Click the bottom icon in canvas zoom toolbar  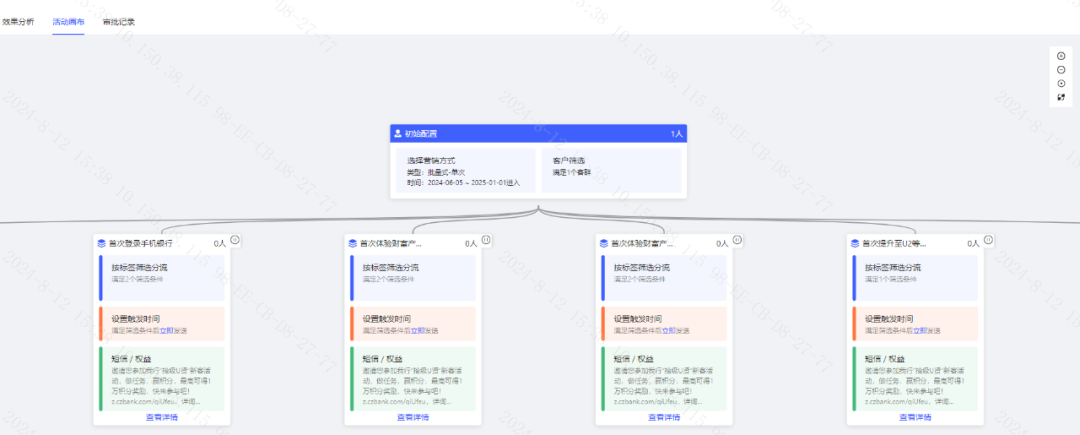(x=1061, y=97)
